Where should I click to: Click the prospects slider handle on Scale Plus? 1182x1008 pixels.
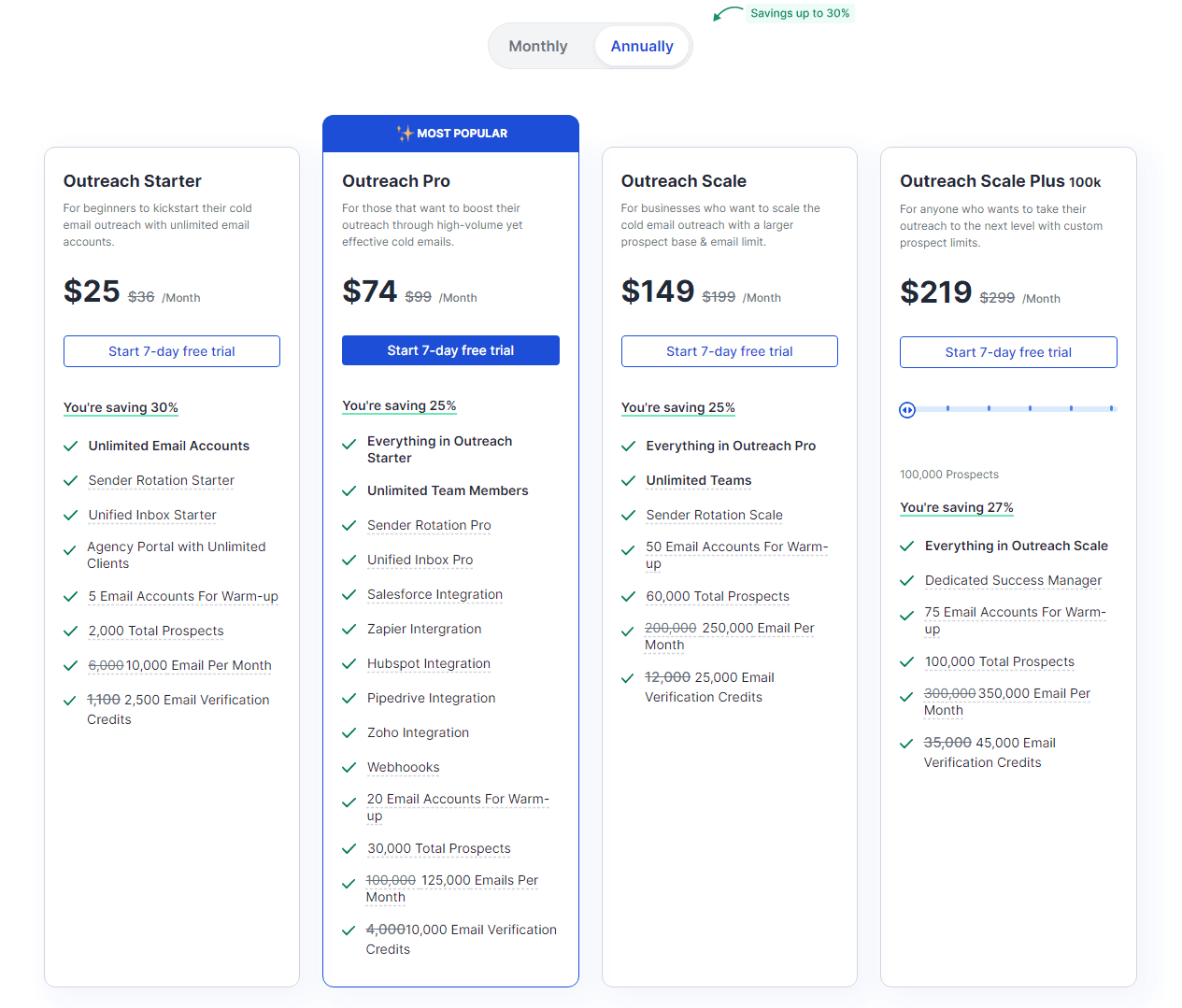tap(907, 409)
